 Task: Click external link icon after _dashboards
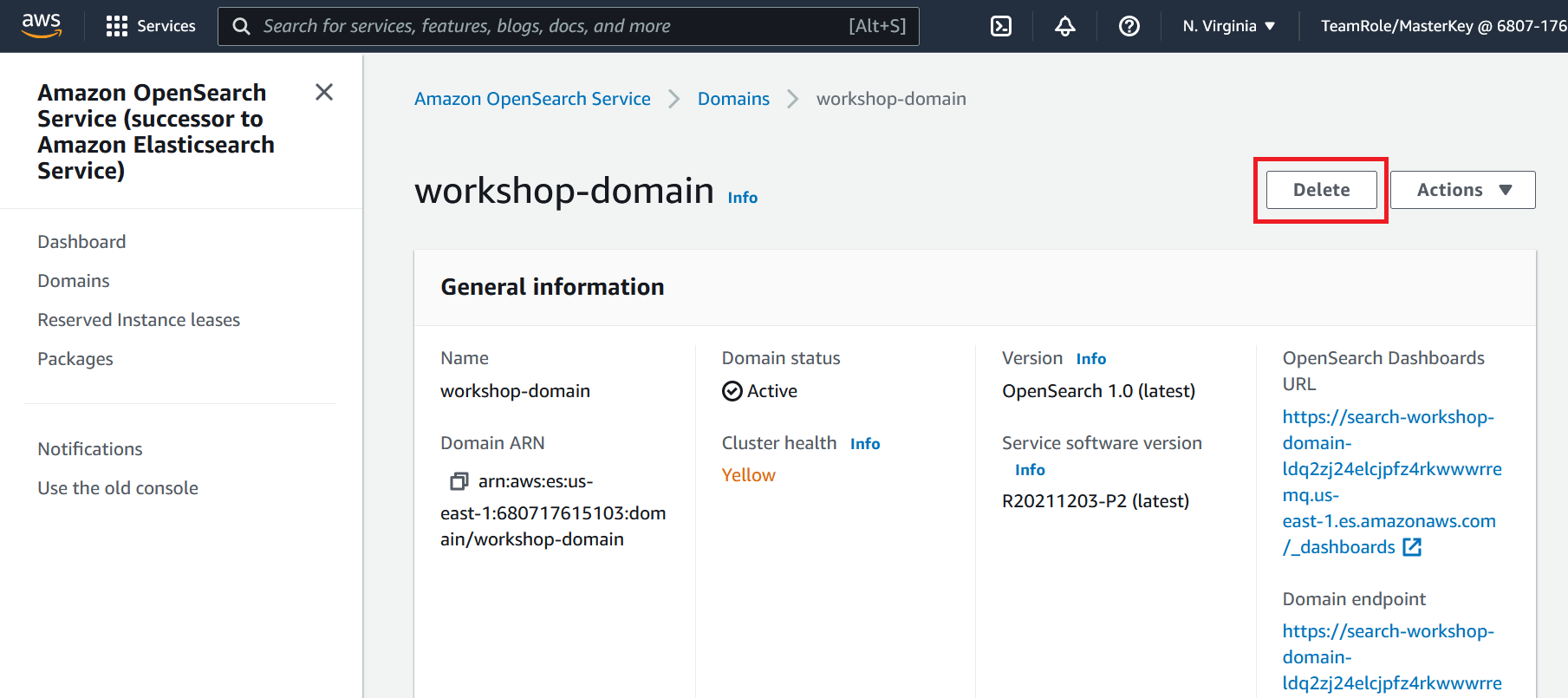point(1412,547)
